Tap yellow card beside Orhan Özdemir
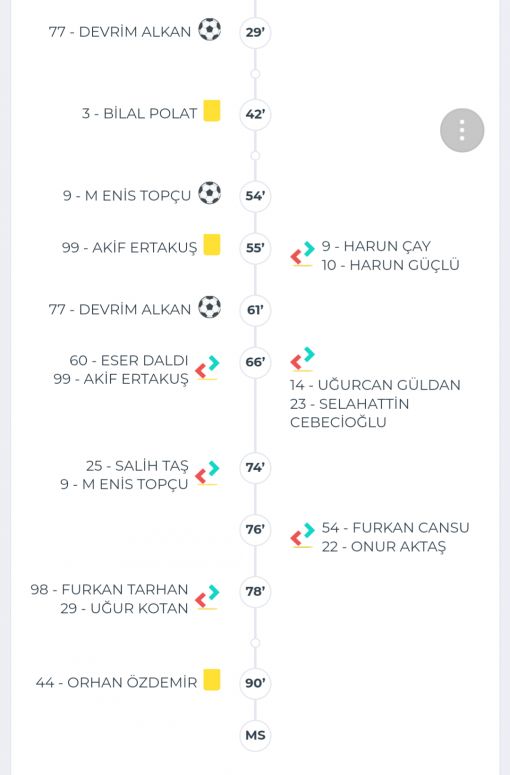510x775 pixels. point(212,680)
